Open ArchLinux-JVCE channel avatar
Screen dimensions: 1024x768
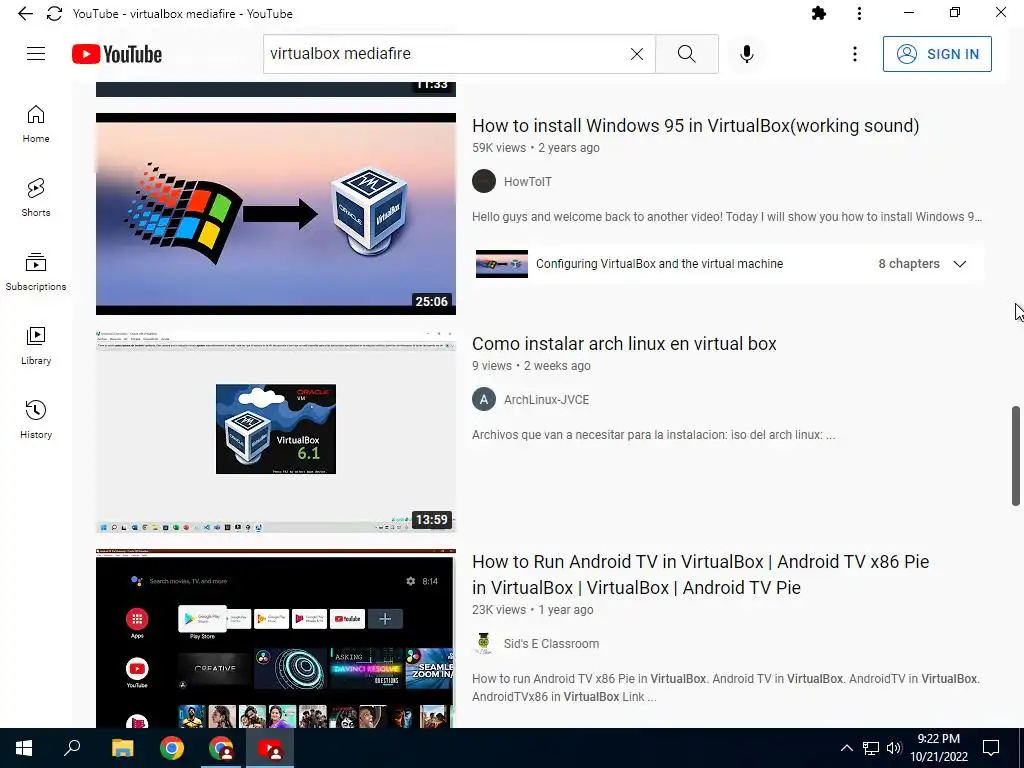pyautogui.click(x=484, y=400)
